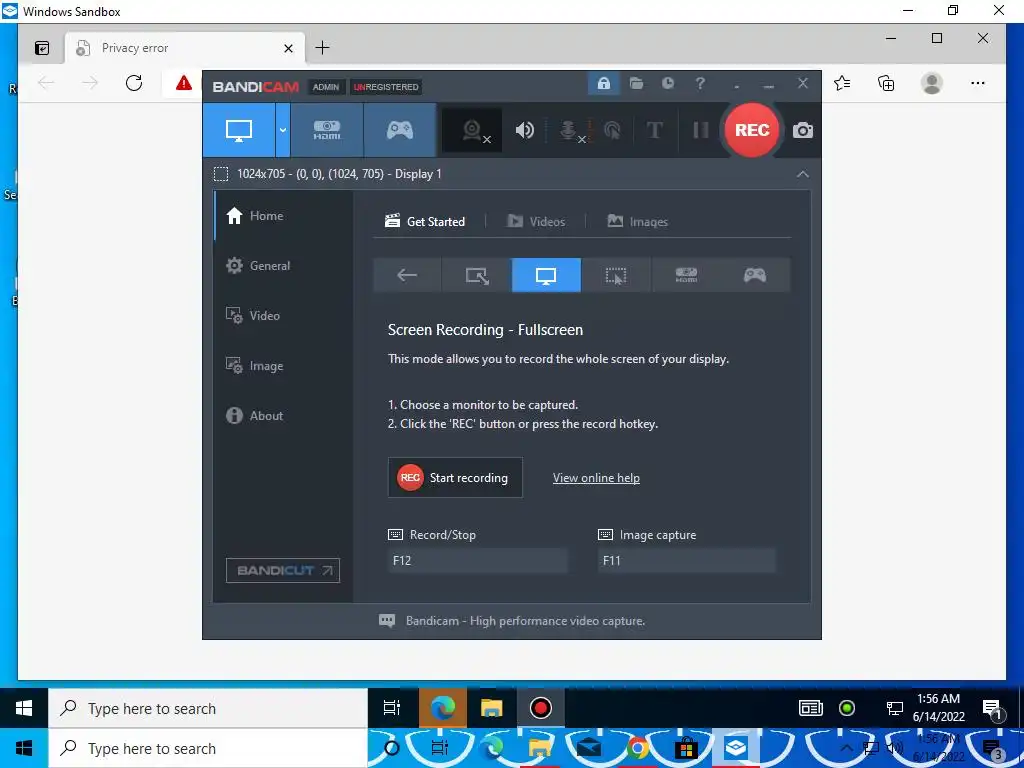Screen dimensions: 1024x768
Task: Open new tab in Edge
Action: pos(322,48)
